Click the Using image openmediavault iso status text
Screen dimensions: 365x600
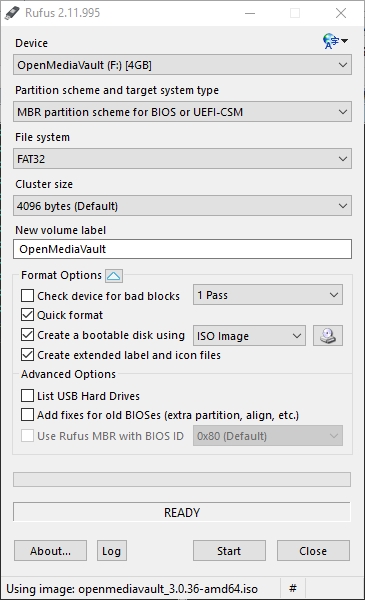(x=132, y=589)
